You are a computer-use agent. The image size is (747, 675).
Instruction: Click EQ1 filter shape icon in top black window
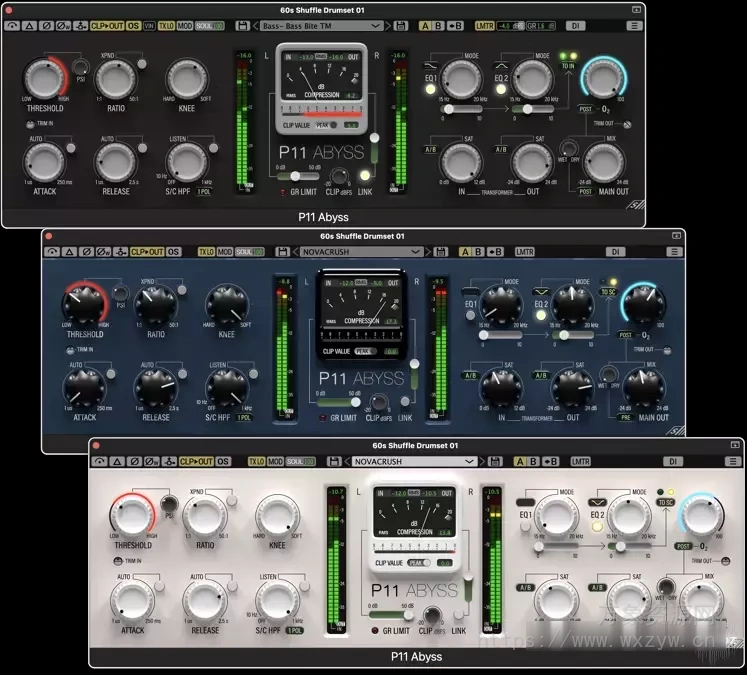click(431, 66)
